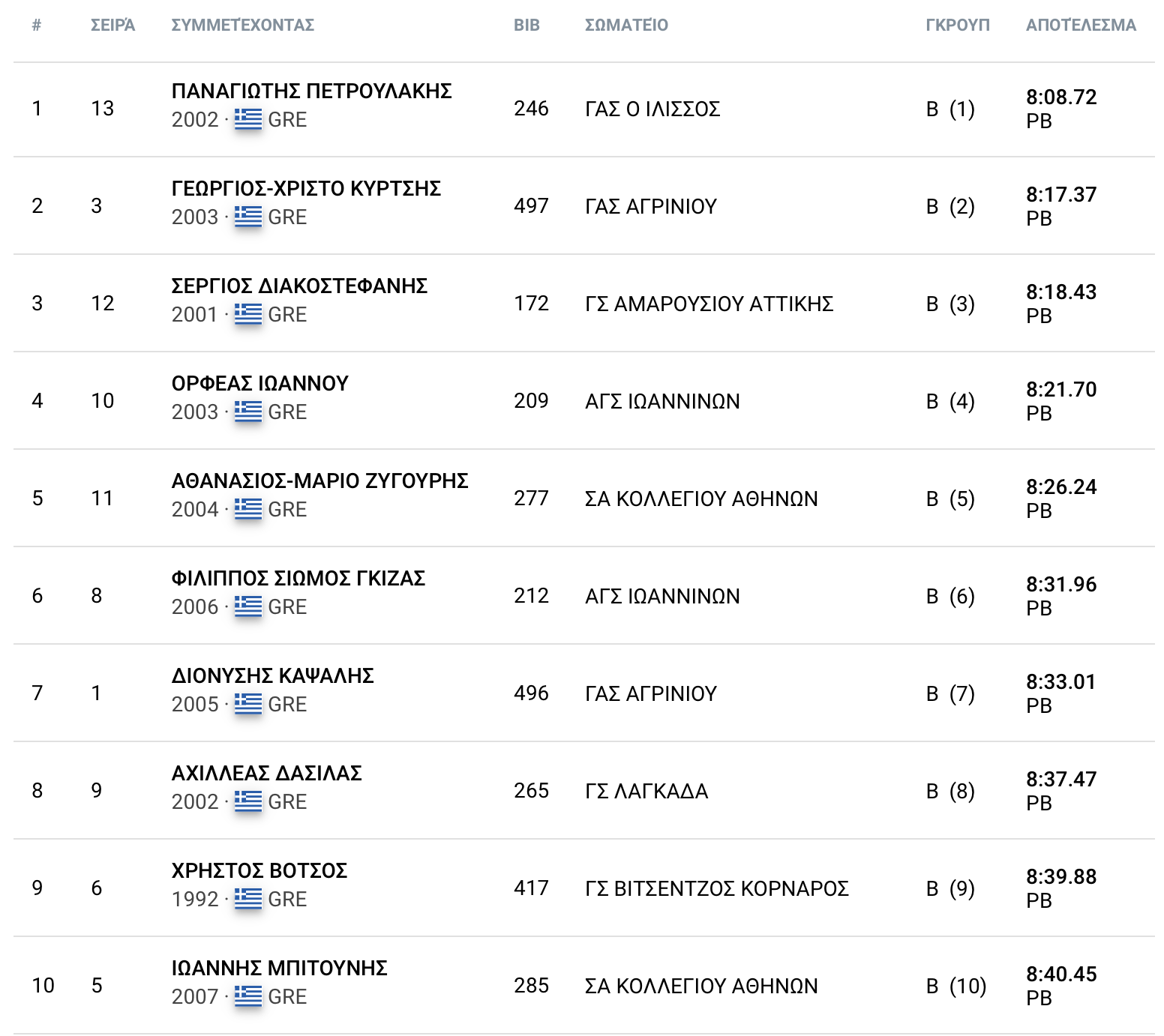The height and width of the screenshot is (1036, 1164).
Task: Click the flag icon under ΔΙΟΝΥΣΗΣ ΚΑΨΑΛΗΣ
Action: tap(247, 704)
